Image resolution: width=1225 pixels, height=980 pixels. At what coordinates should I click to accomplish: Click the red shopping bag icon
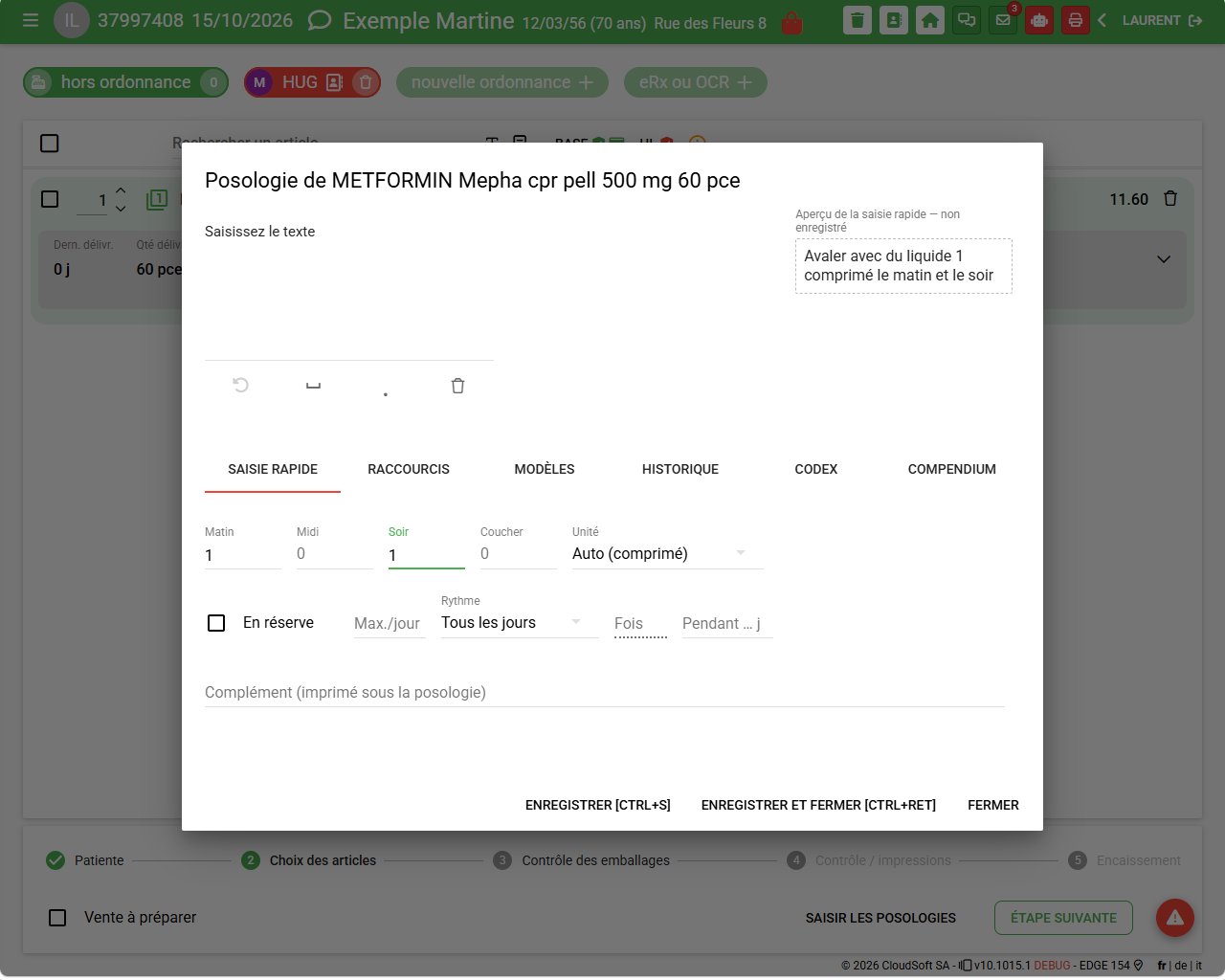pyautogui.click(x=791, y=22)
